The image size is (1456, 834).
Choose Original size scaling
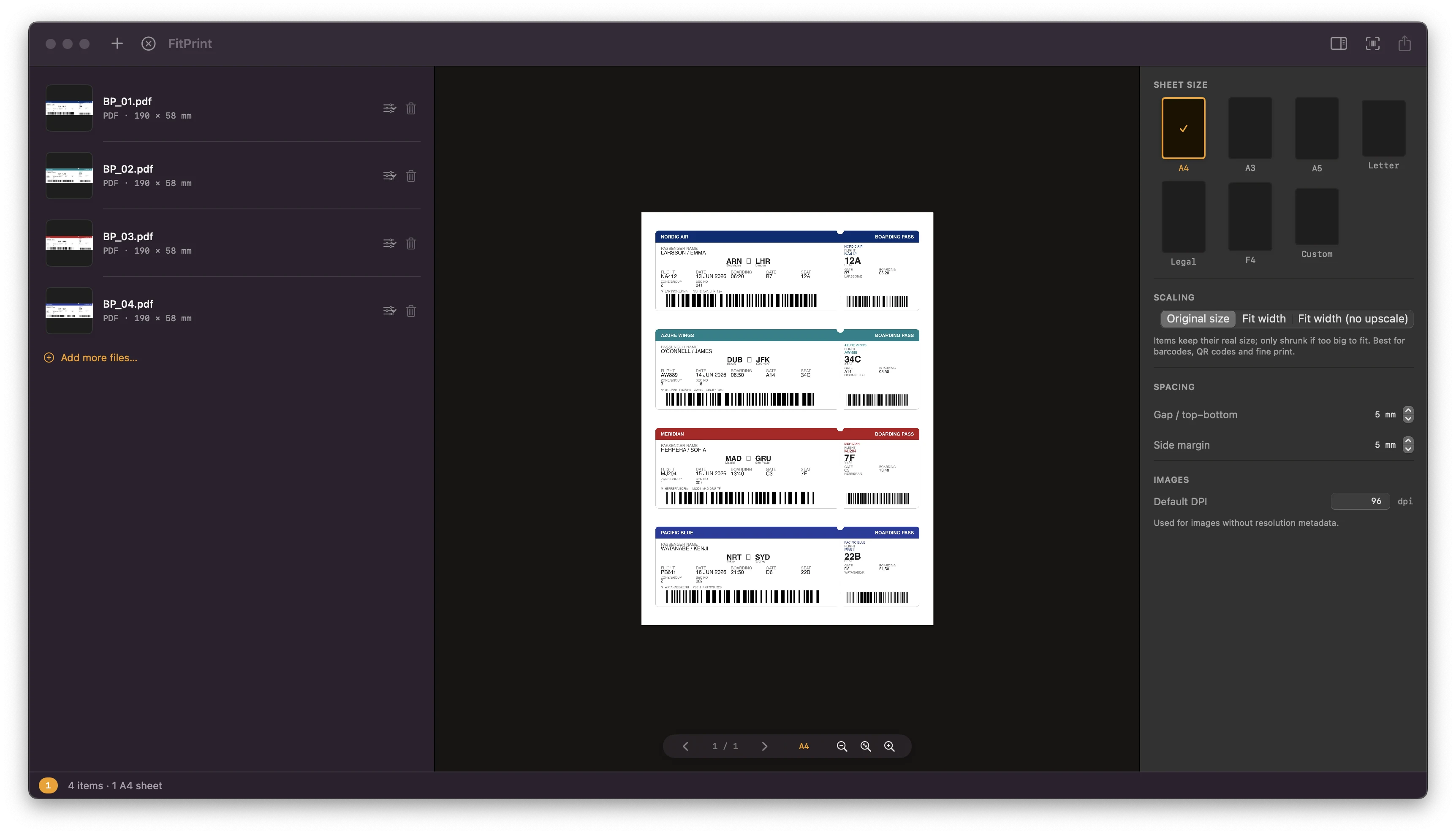click(1198, 319)
